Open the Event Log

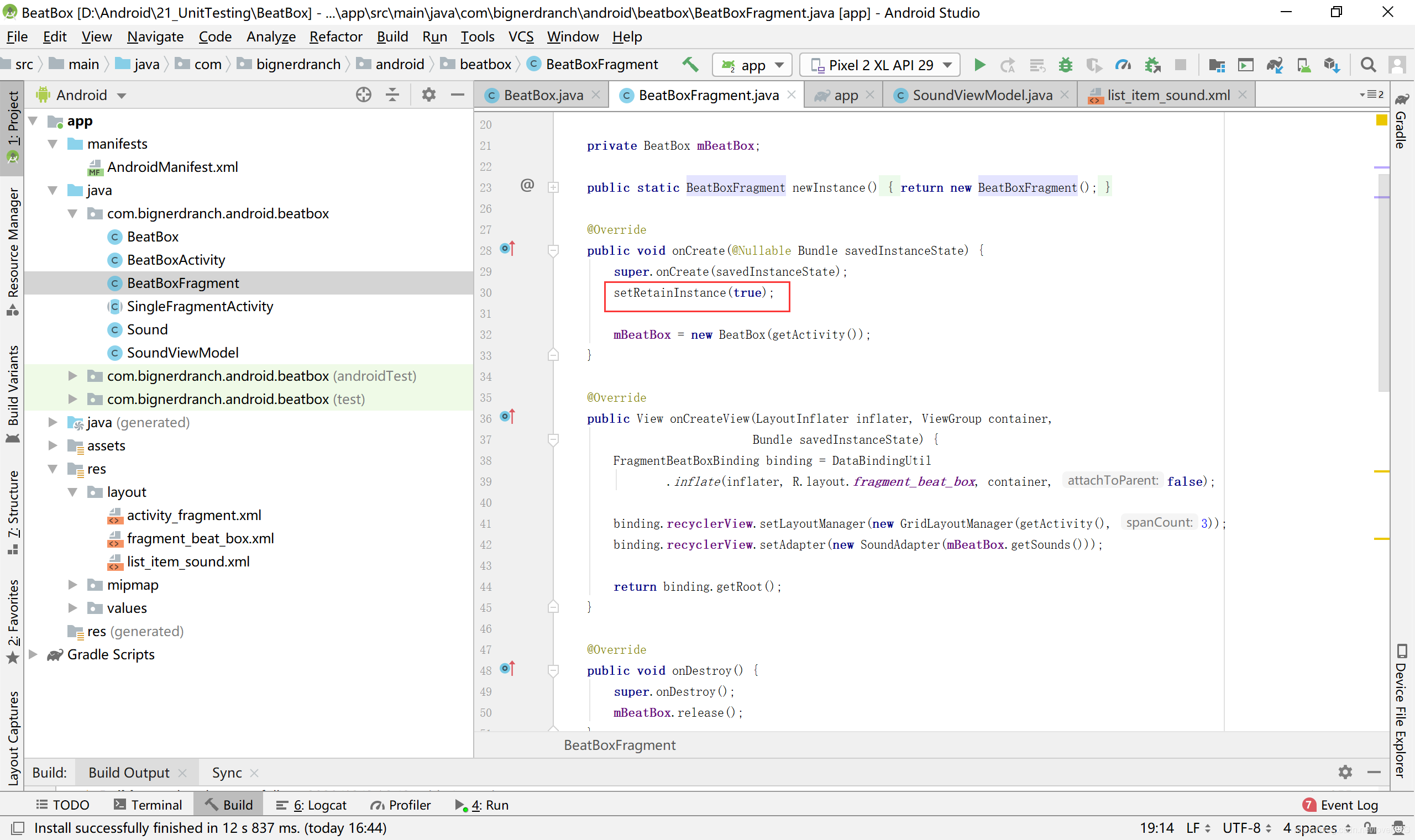1341,805
